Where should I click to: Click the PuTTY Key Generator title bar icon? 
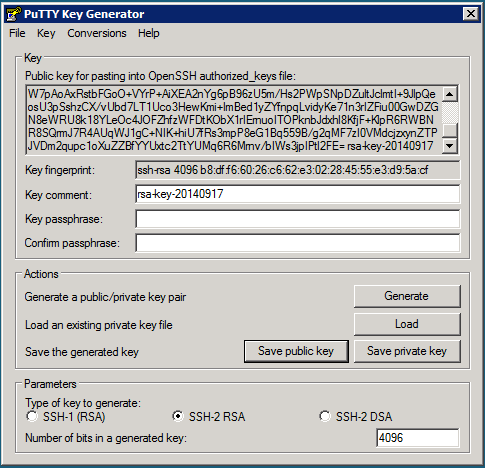(14, 14)
